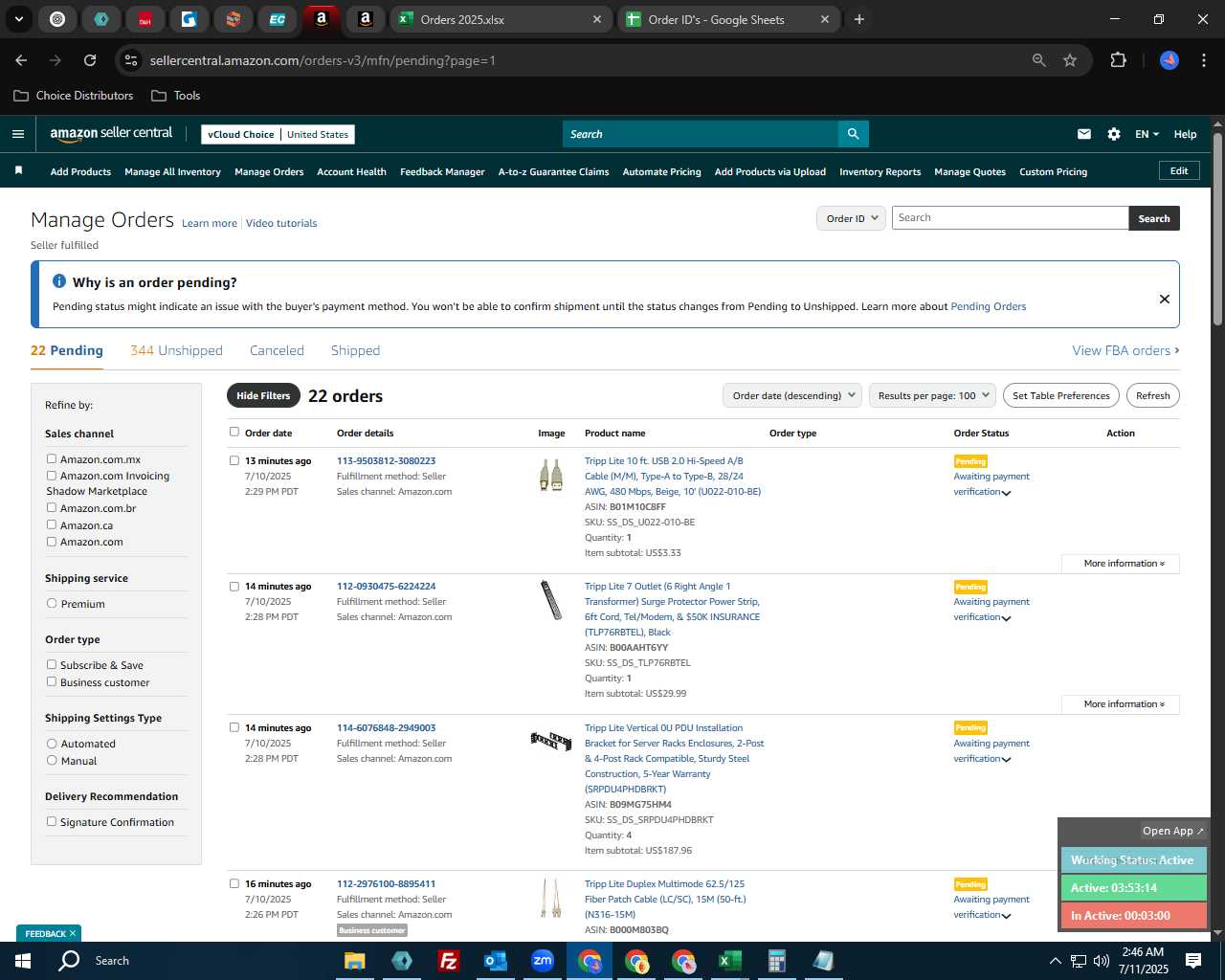Open the tab search dropdown arrow
The height and width of the screenshot is (980, 1225).
[18, 19]
